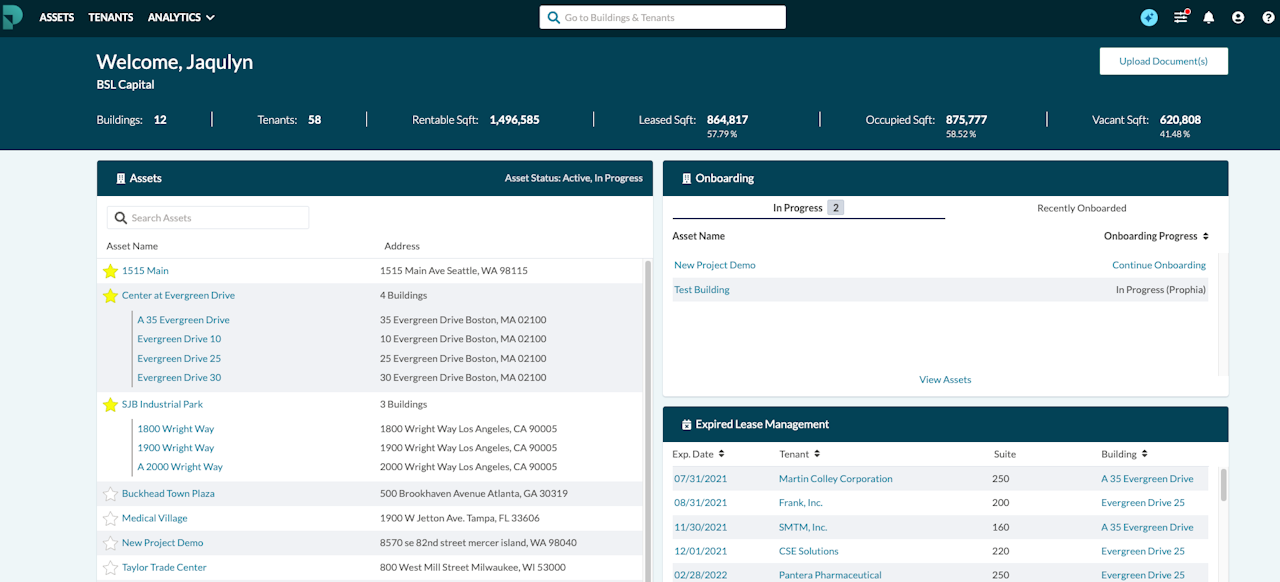
Task: Sort expired leases by Tenant column
Action: coord(799,454)
